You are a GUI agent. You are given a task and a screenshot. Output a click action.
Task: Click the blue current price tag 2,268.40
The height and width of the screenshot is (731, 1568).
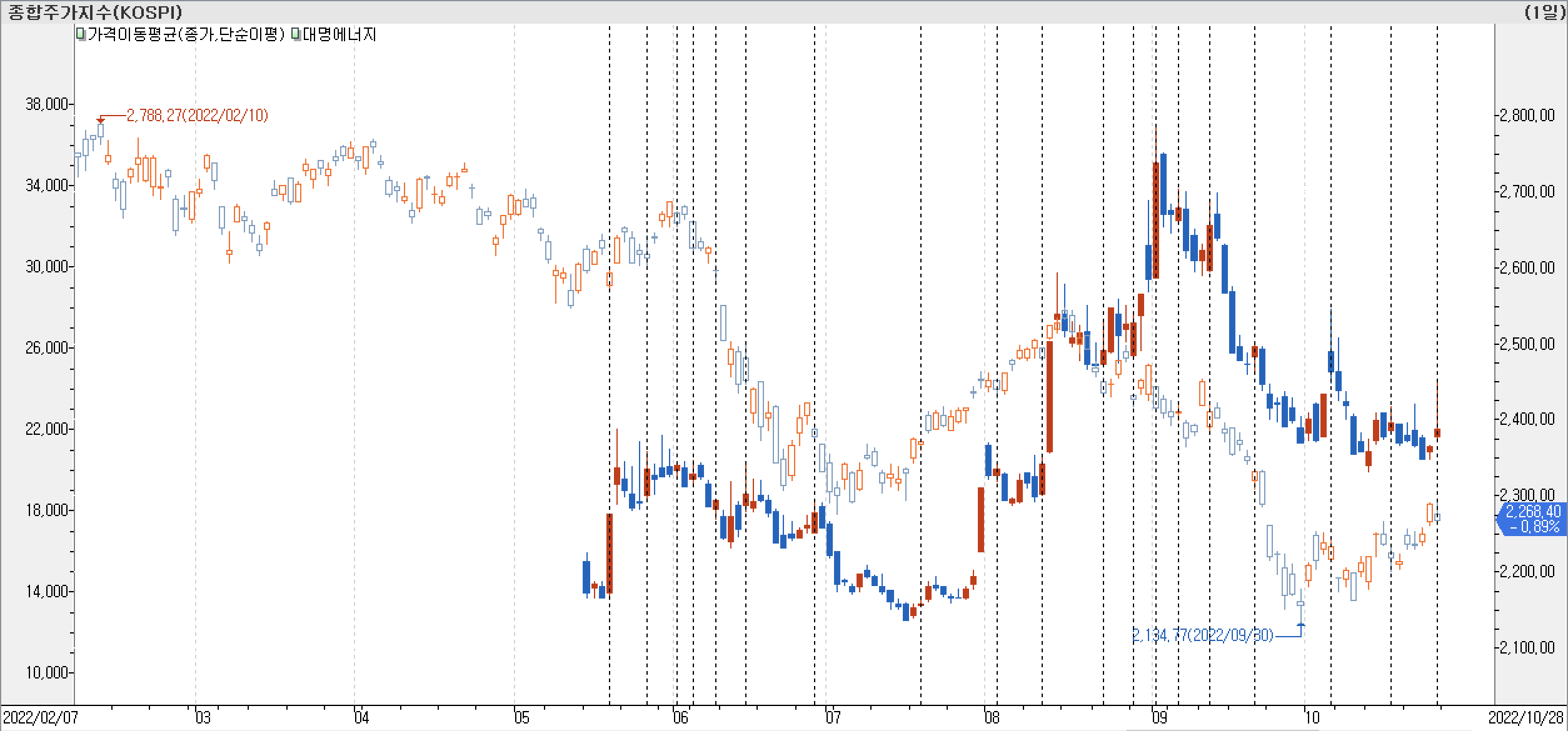click(1532, 519)
